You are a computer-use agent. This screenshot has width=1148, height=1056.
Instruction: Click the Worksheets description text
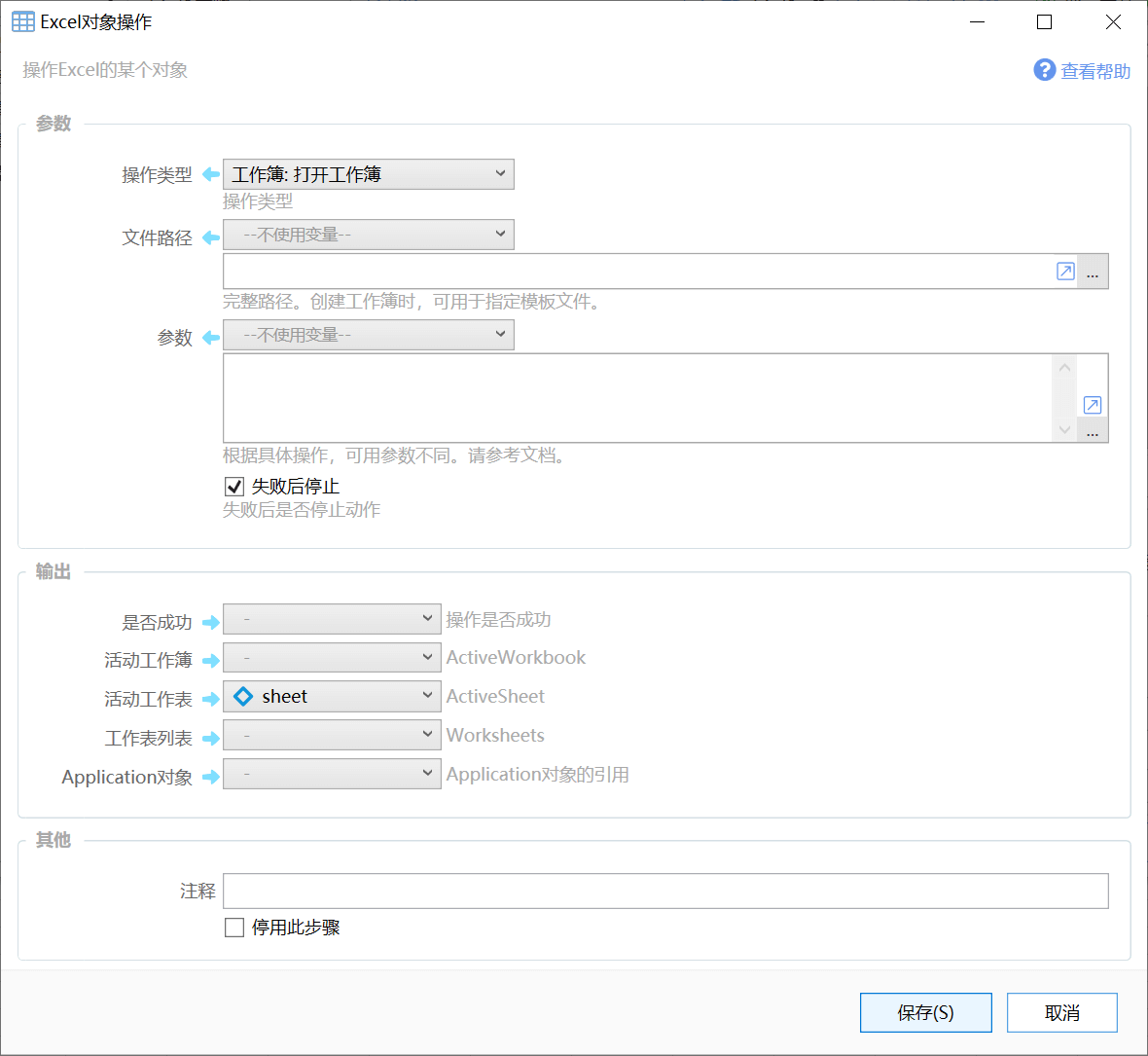(495, 735)
